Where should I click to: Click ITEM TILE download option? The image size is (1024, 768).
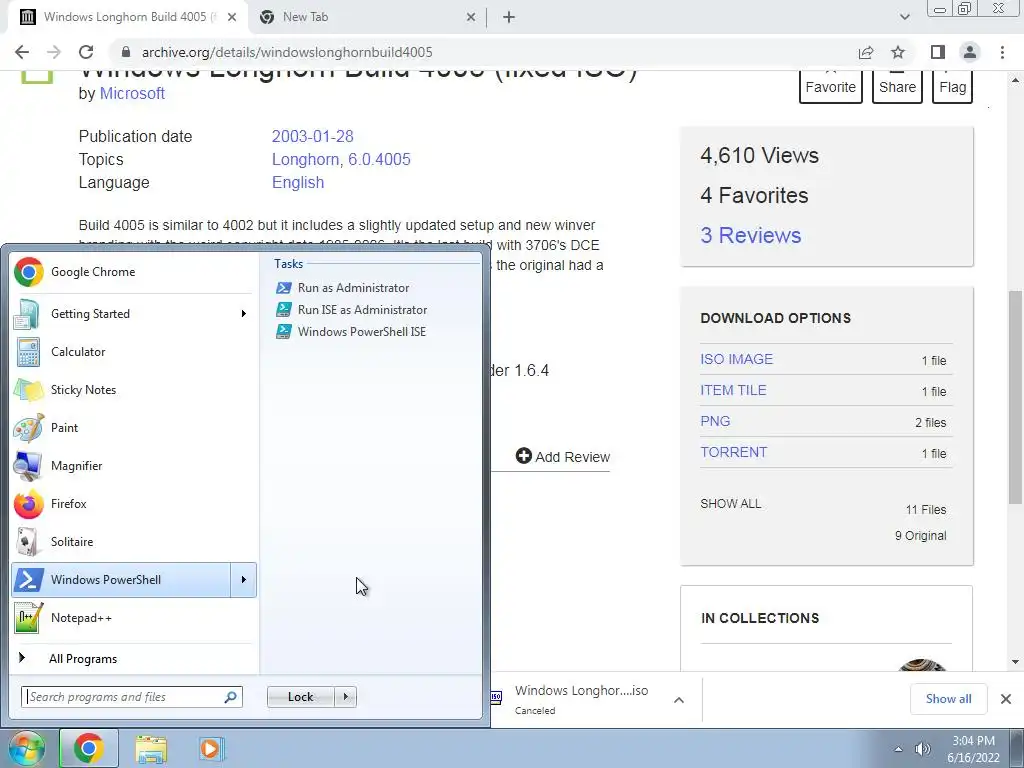(733, 391)
